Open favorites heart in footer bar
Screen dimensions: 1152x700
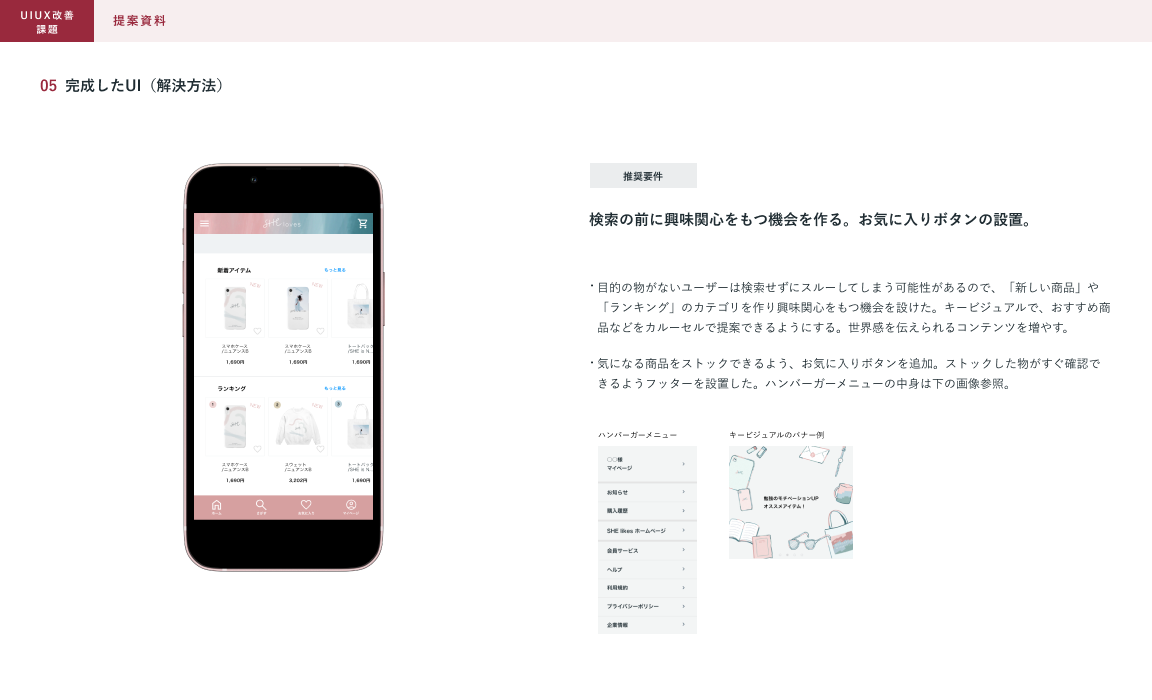[x=306, y=506]
